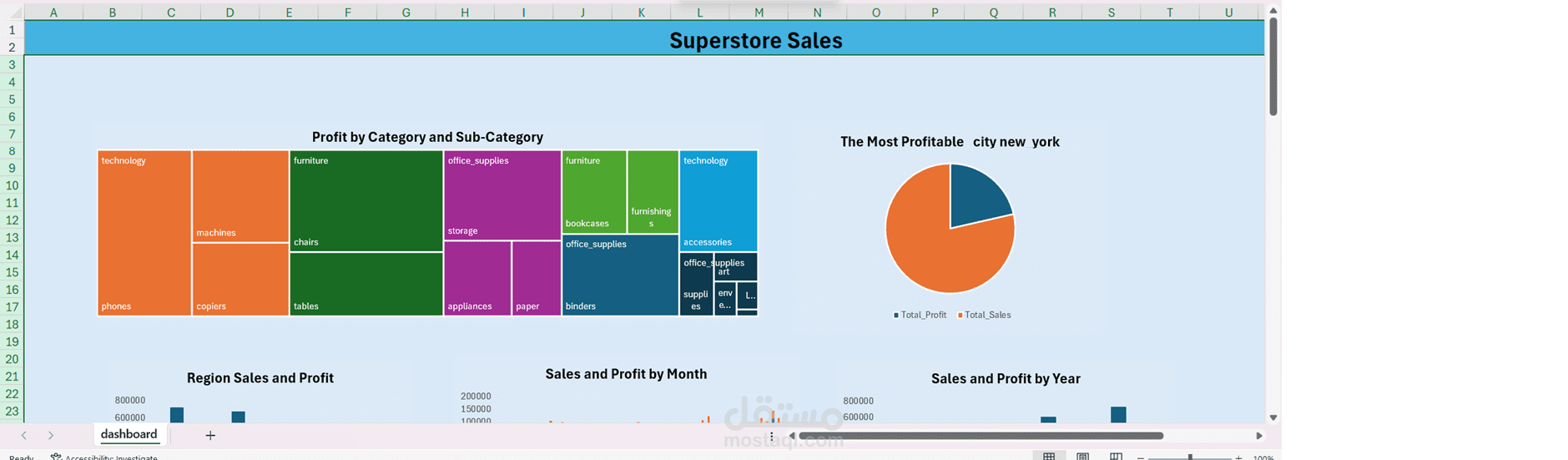Image resolution: width=1568 pixels, height=460 pixels.
Task: Open the dashboard sheet tab
Action: pos(129,434)
